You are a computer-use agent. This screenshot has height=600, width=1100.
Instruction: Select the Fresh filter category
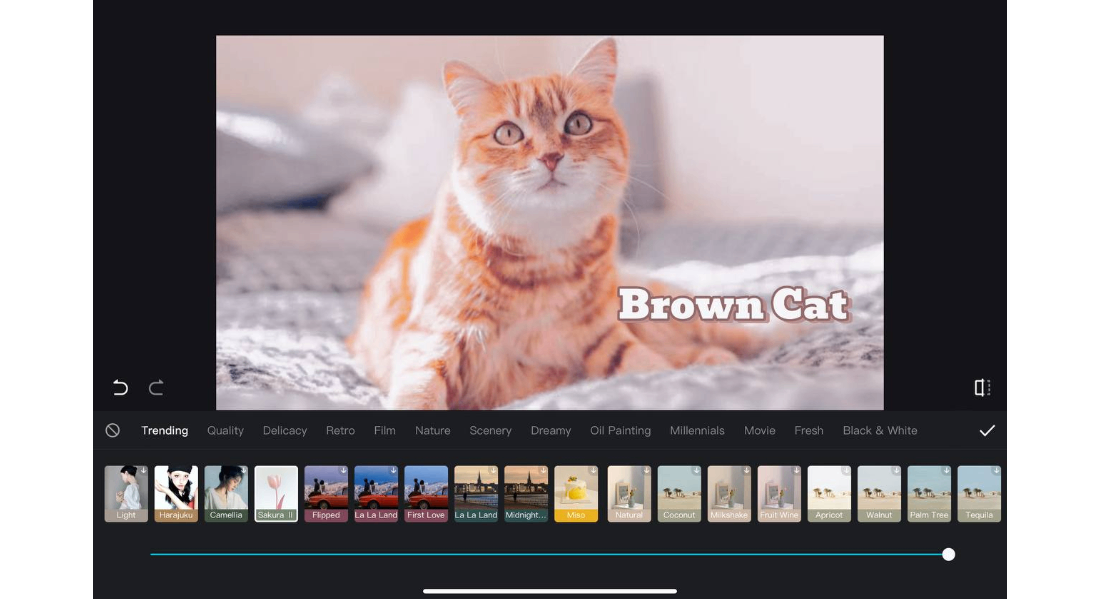(809, 430)
